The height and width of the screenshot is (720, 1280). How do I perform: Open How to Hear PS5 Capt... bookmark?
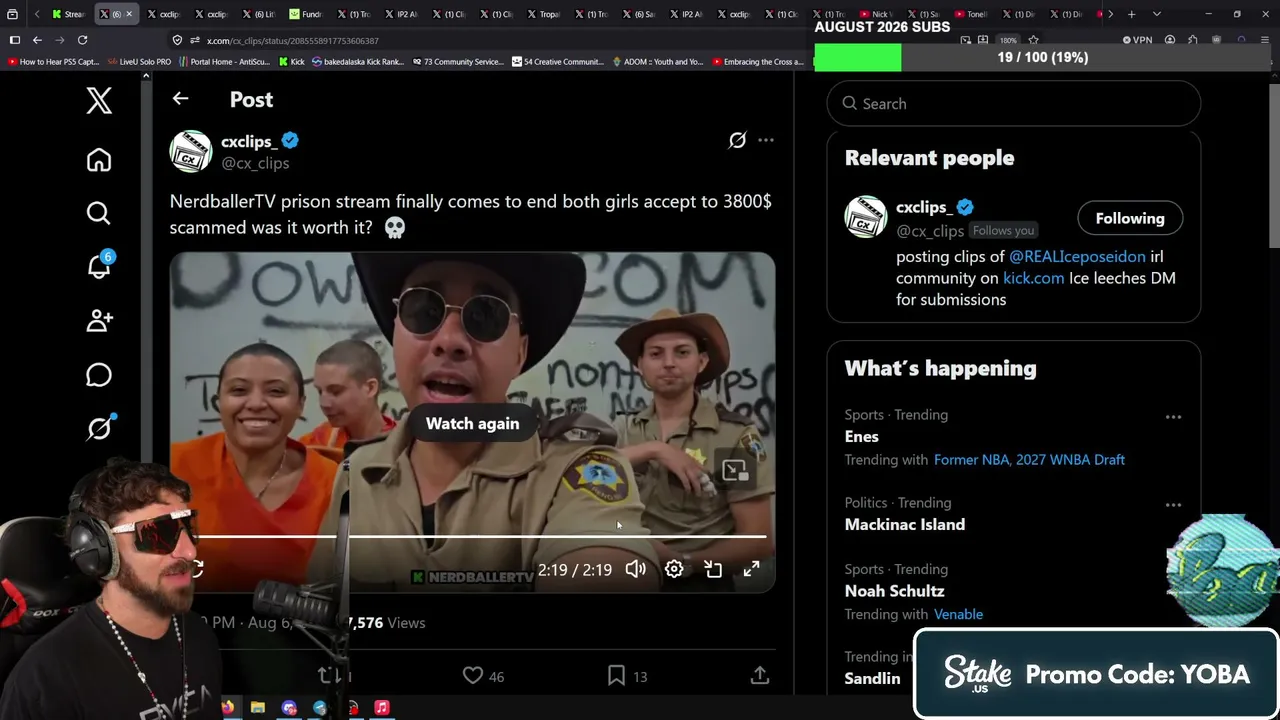pos(53,62)
